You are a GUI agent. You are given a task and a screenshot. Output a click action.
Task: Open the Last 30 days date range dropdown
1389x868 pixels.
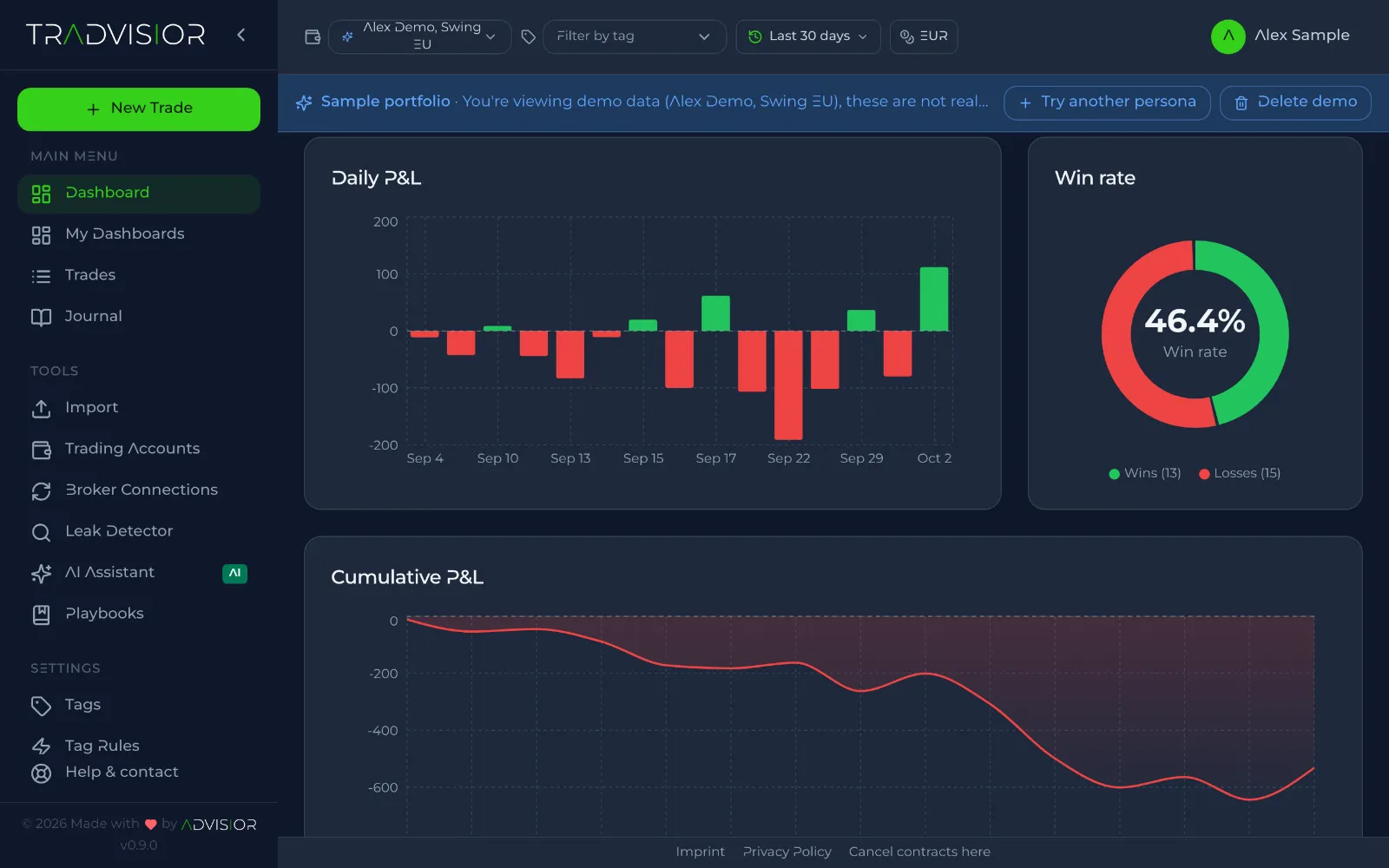pyautogui.click(x=808, y=36)
